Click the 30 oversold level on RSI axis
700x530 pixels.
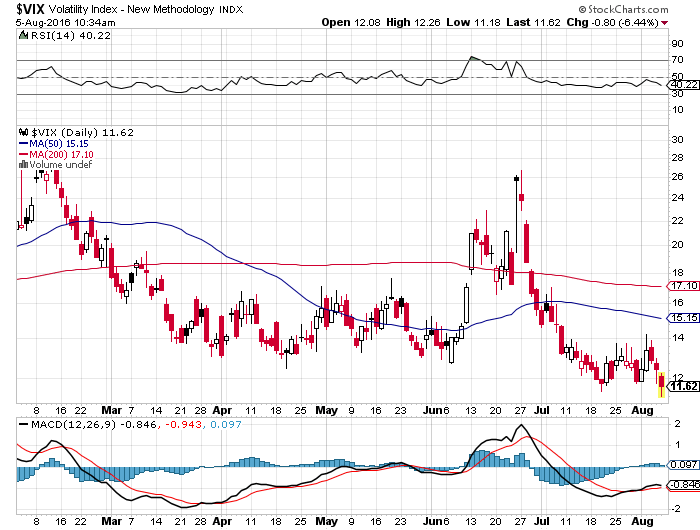[677, 93]
